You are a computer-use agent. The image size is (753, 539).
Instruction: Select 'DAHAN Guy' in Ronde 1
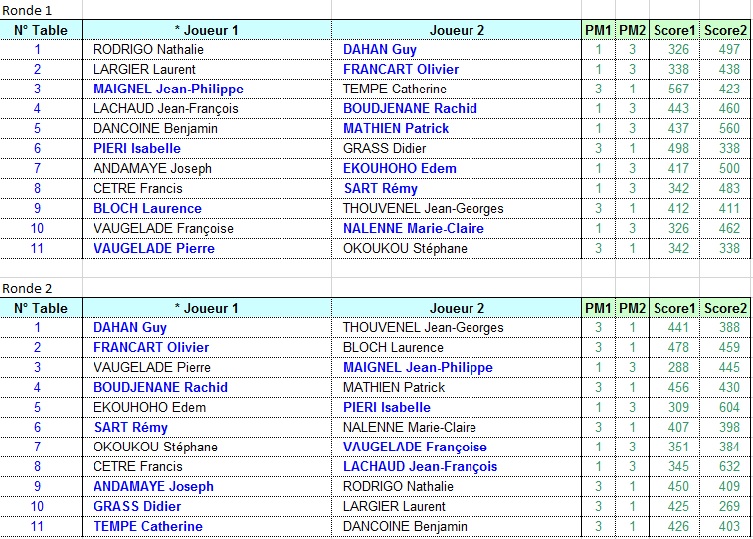click(x=380, y=49)
